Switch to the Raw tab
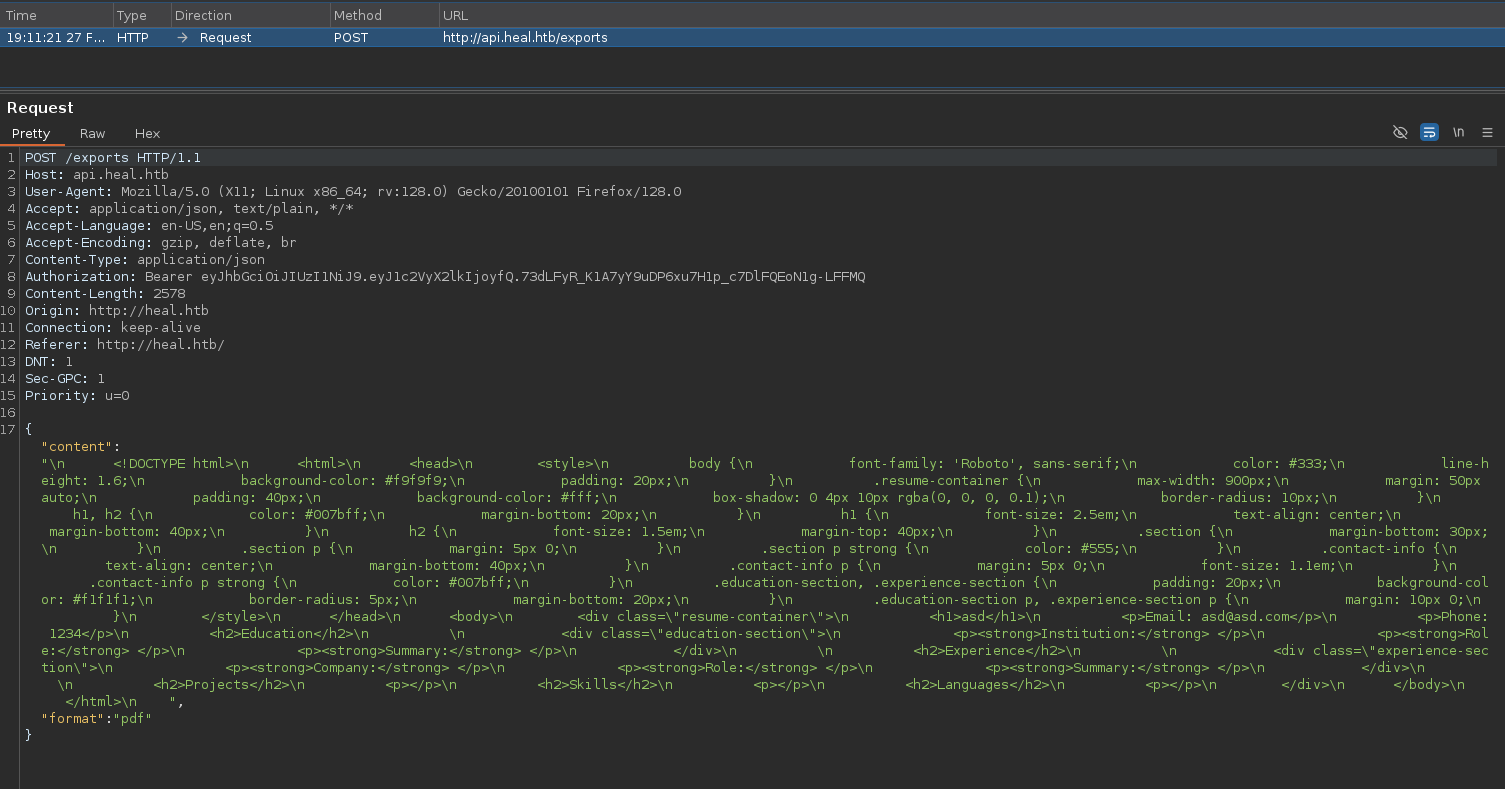Image resolution: width=1505 pixels, height=789 pixels. click(92, 134)
